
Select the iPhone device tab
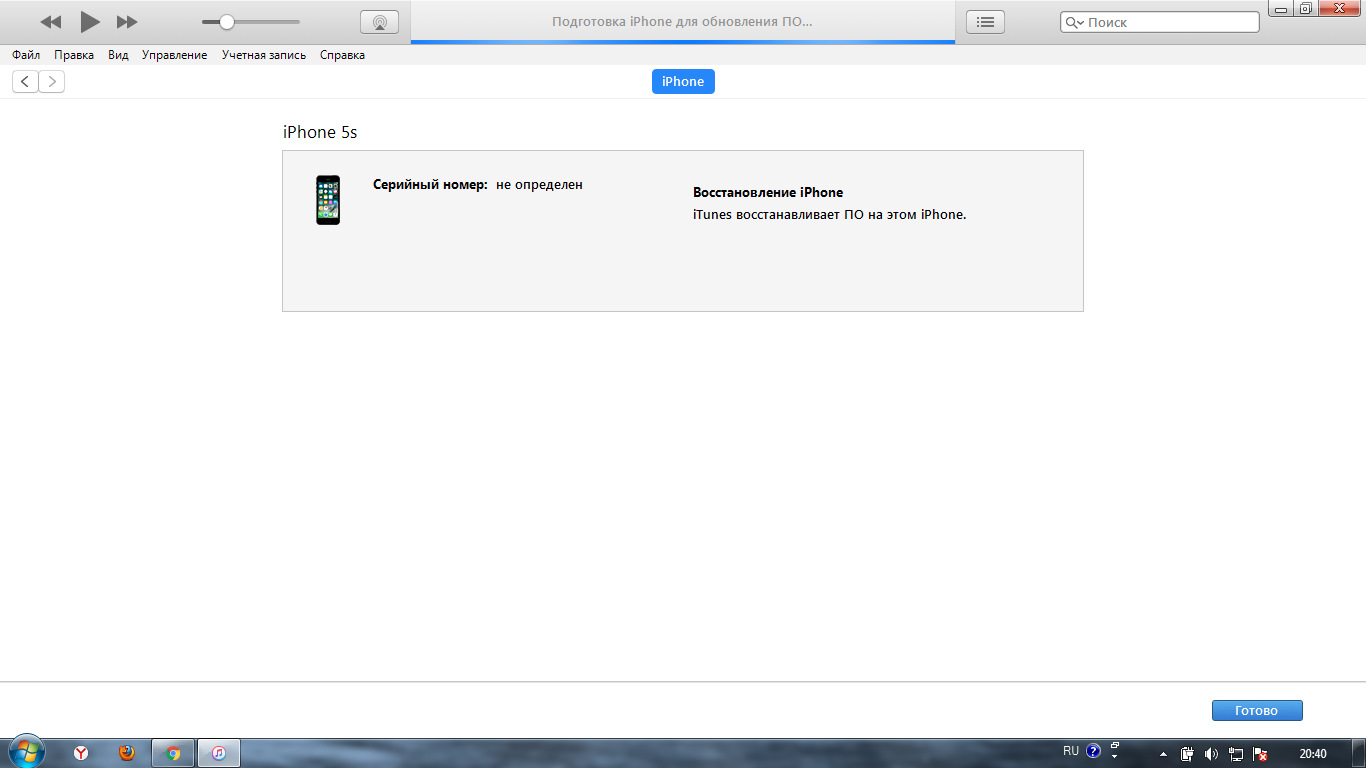point(683,82)
